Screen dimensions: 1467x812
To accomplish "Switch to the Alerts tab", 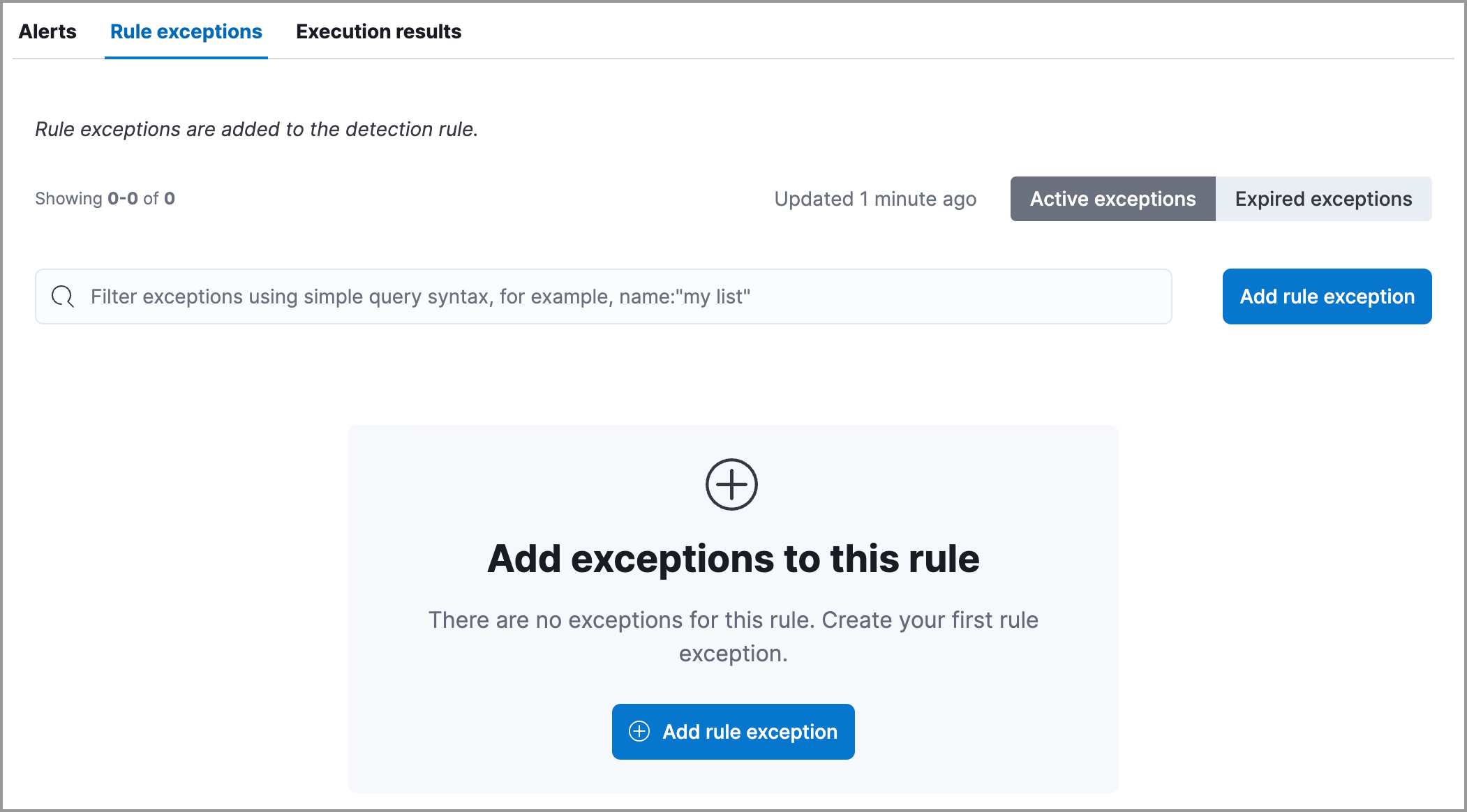I will [47, 31].
